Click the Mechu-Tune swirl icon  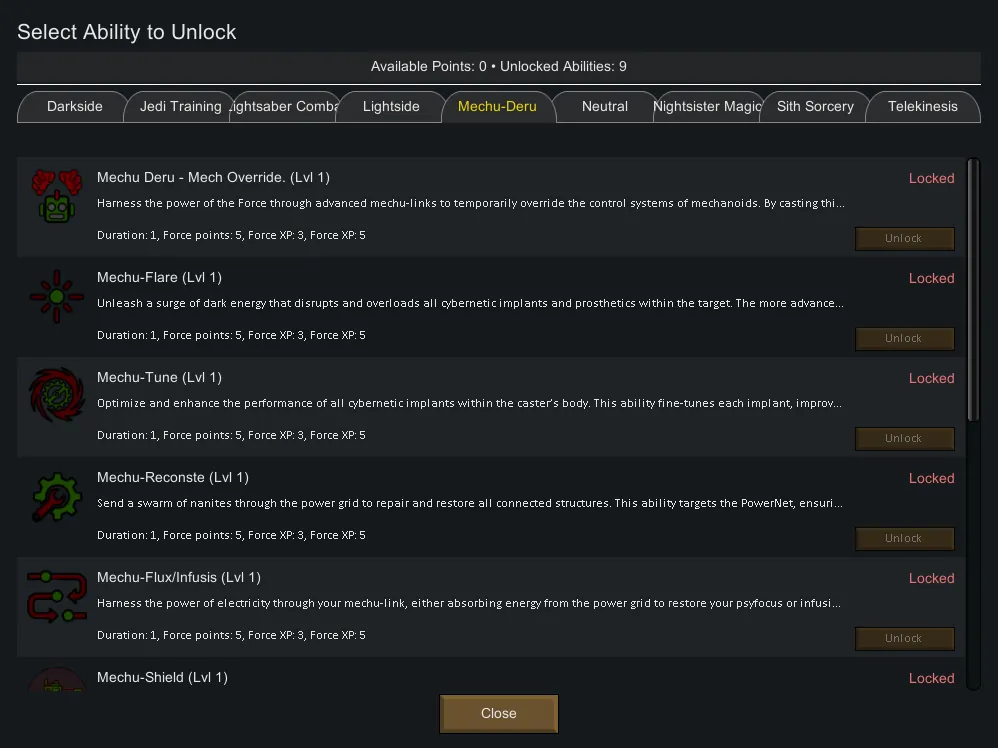56,396
